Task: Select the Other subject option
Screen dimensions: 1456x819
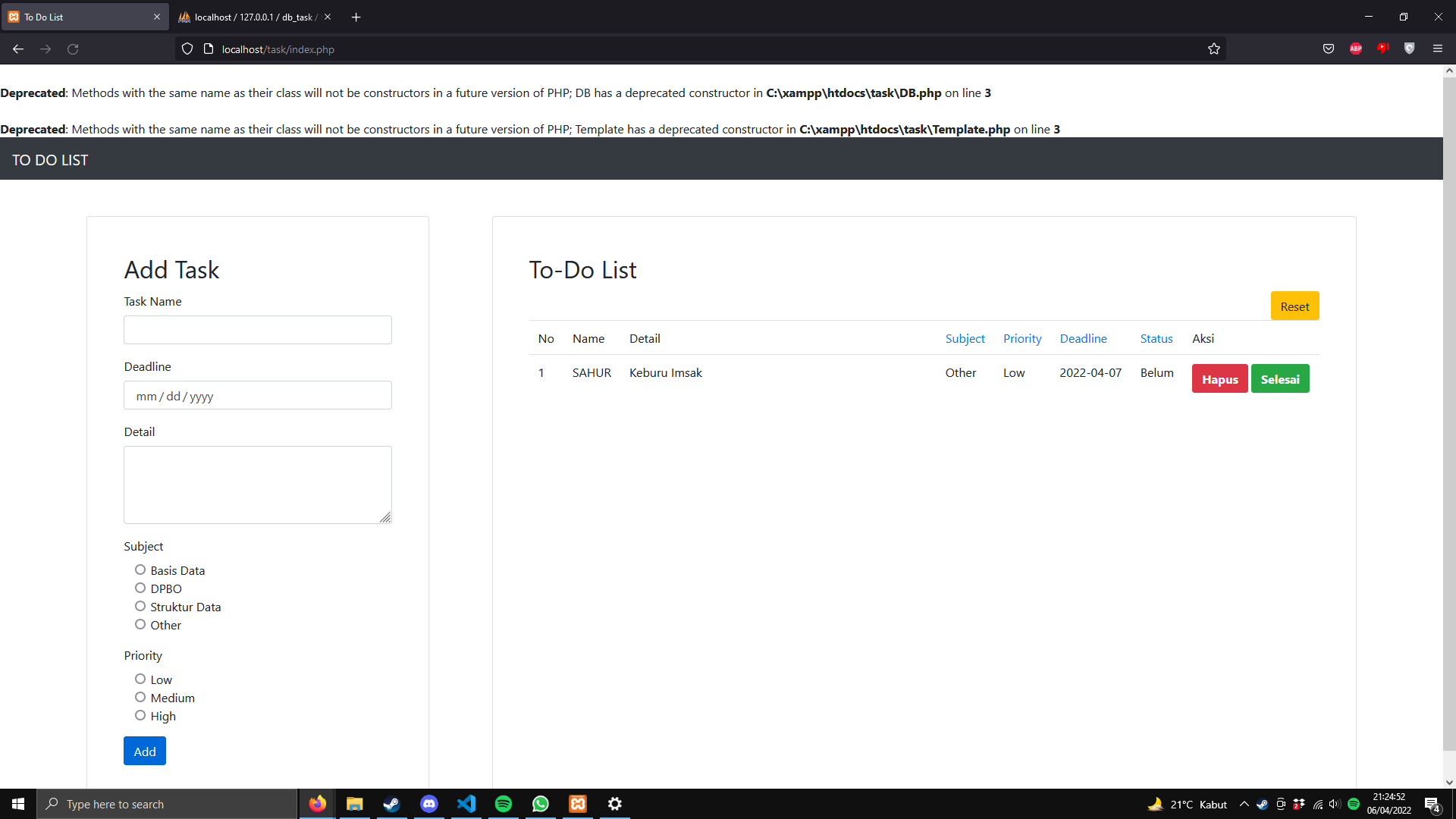Action: click(x=140, y=624)
